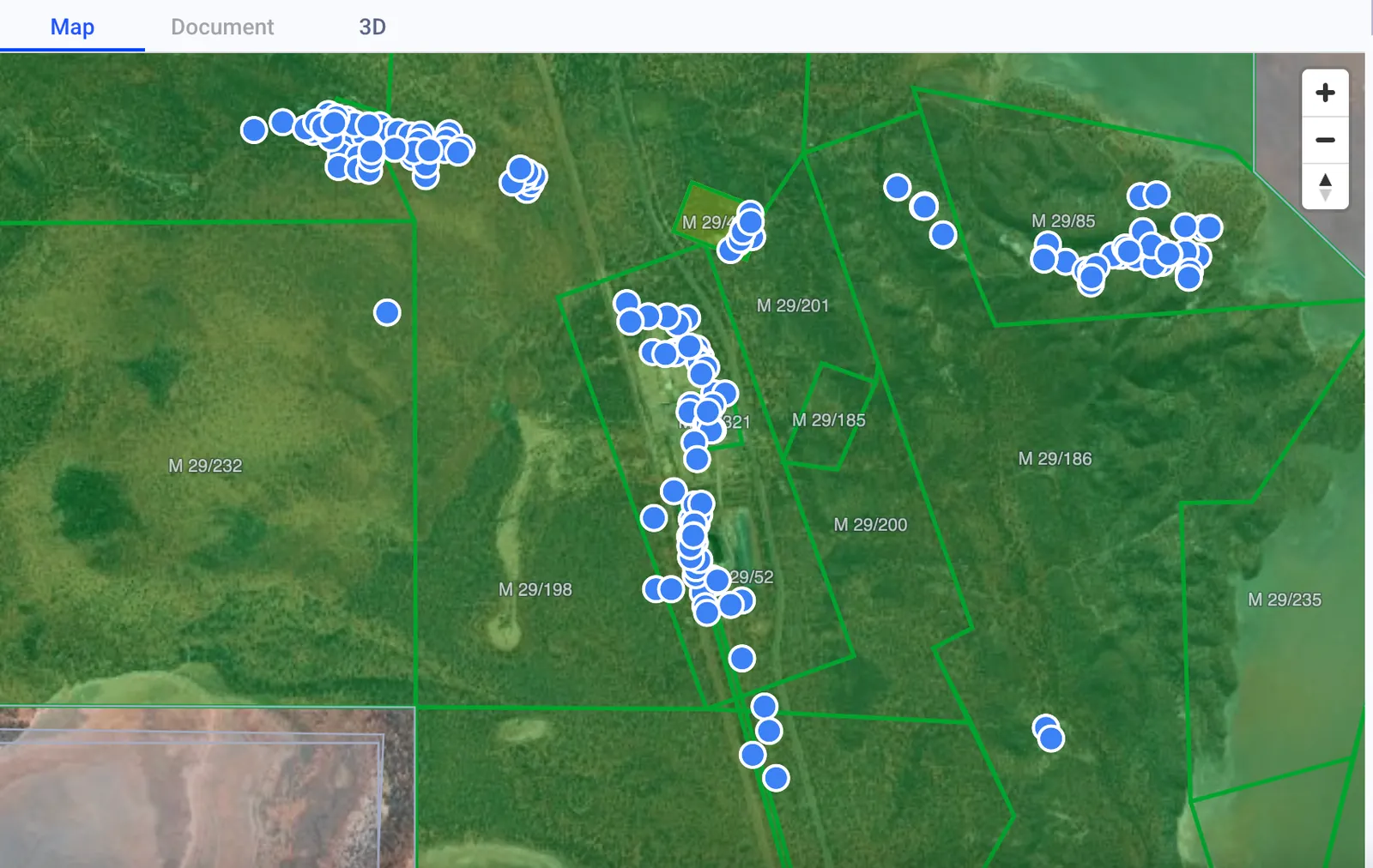The height and width of the screenshot is (868, 1373).
Task: Zoom in with the plus button
Action: tap(1325, 93)
